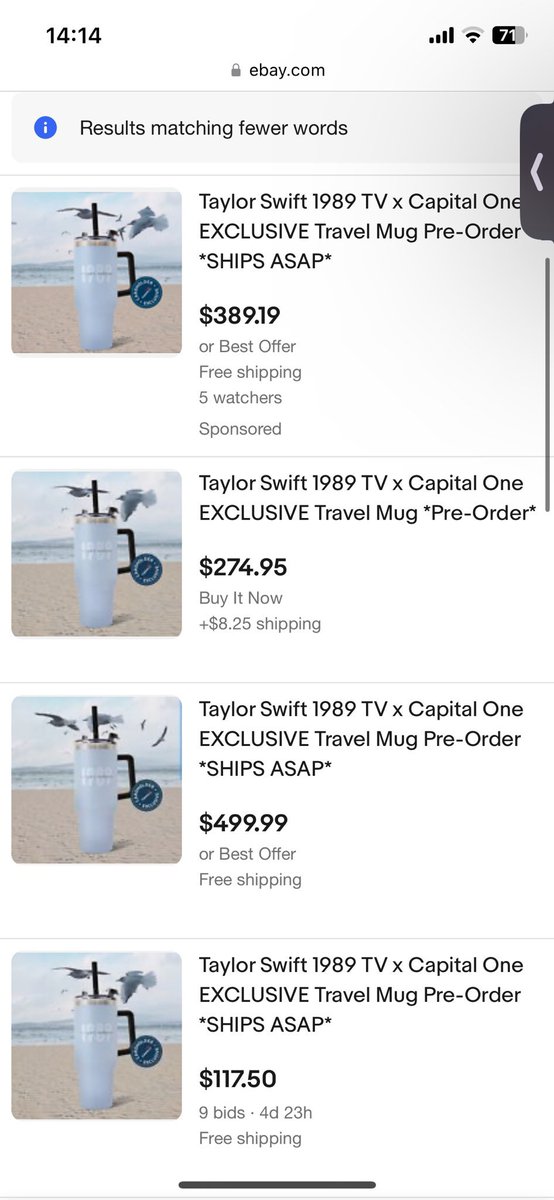Open the $499.99 travel mug thumbnail

coord(96,779)
